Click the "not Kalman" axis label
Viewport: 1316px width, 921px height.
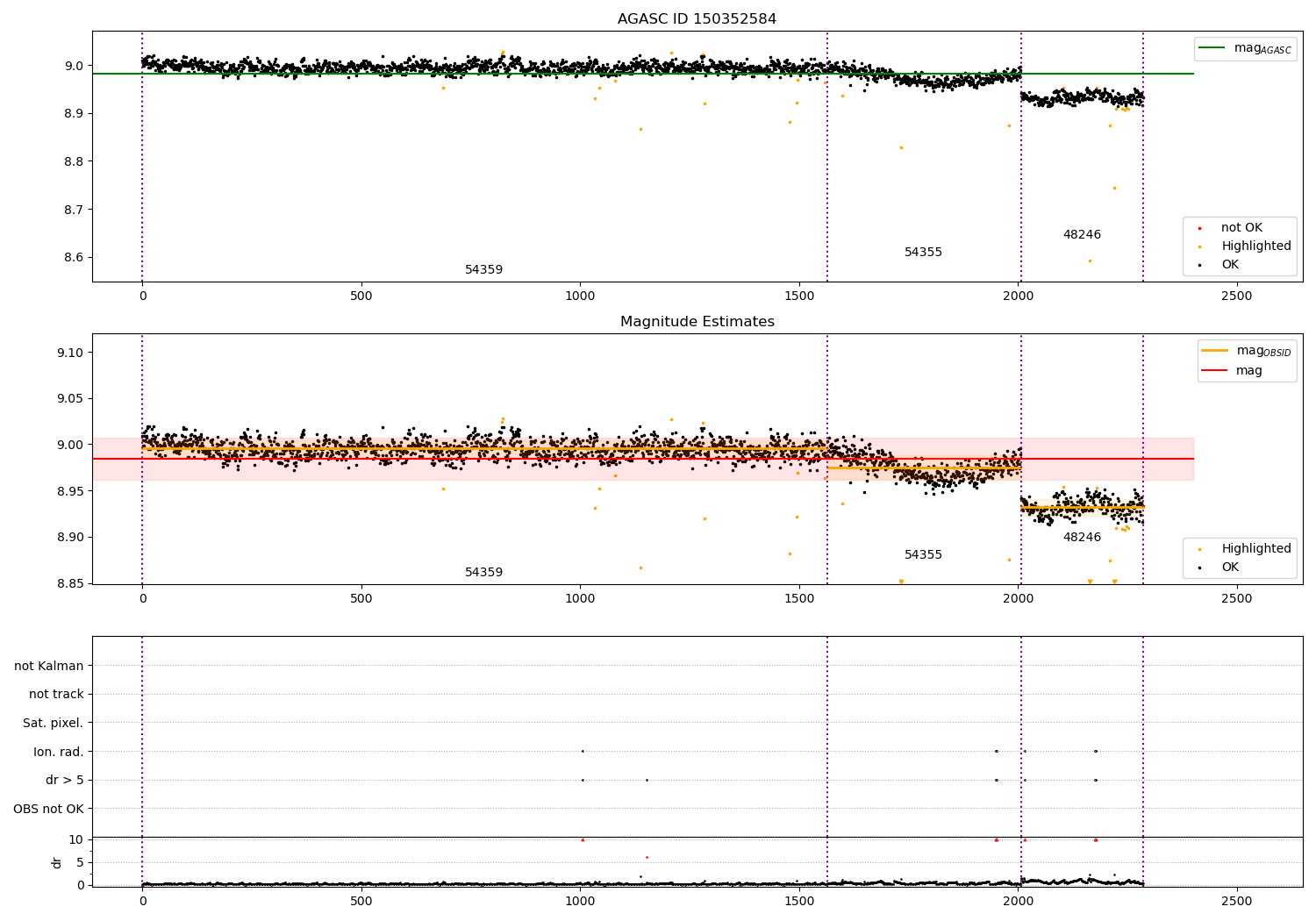click(49, 666)
